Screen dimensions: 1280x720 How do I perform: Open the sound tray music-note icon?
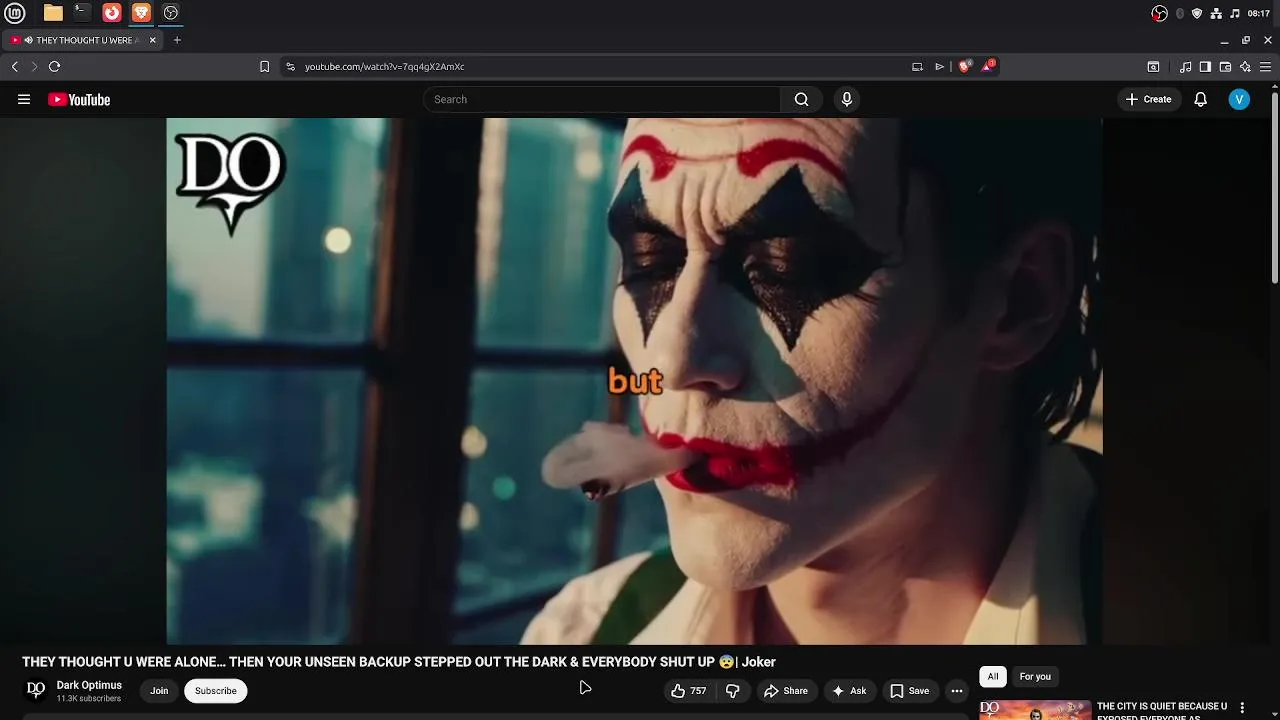click(x=1235, y=13)
